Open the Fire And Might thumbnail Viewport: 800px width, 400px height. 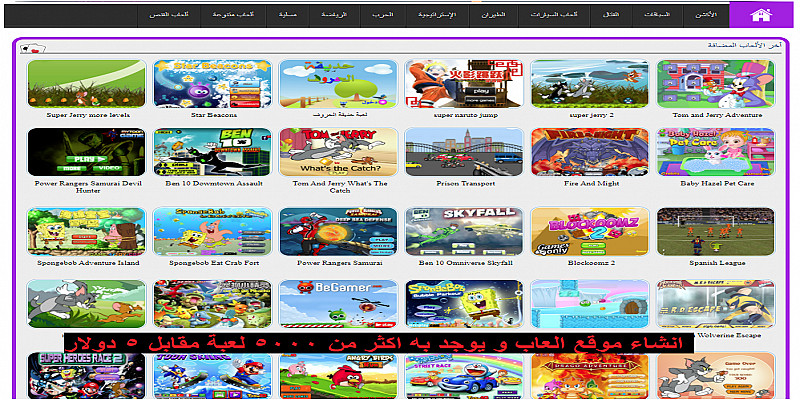point(590,152)
